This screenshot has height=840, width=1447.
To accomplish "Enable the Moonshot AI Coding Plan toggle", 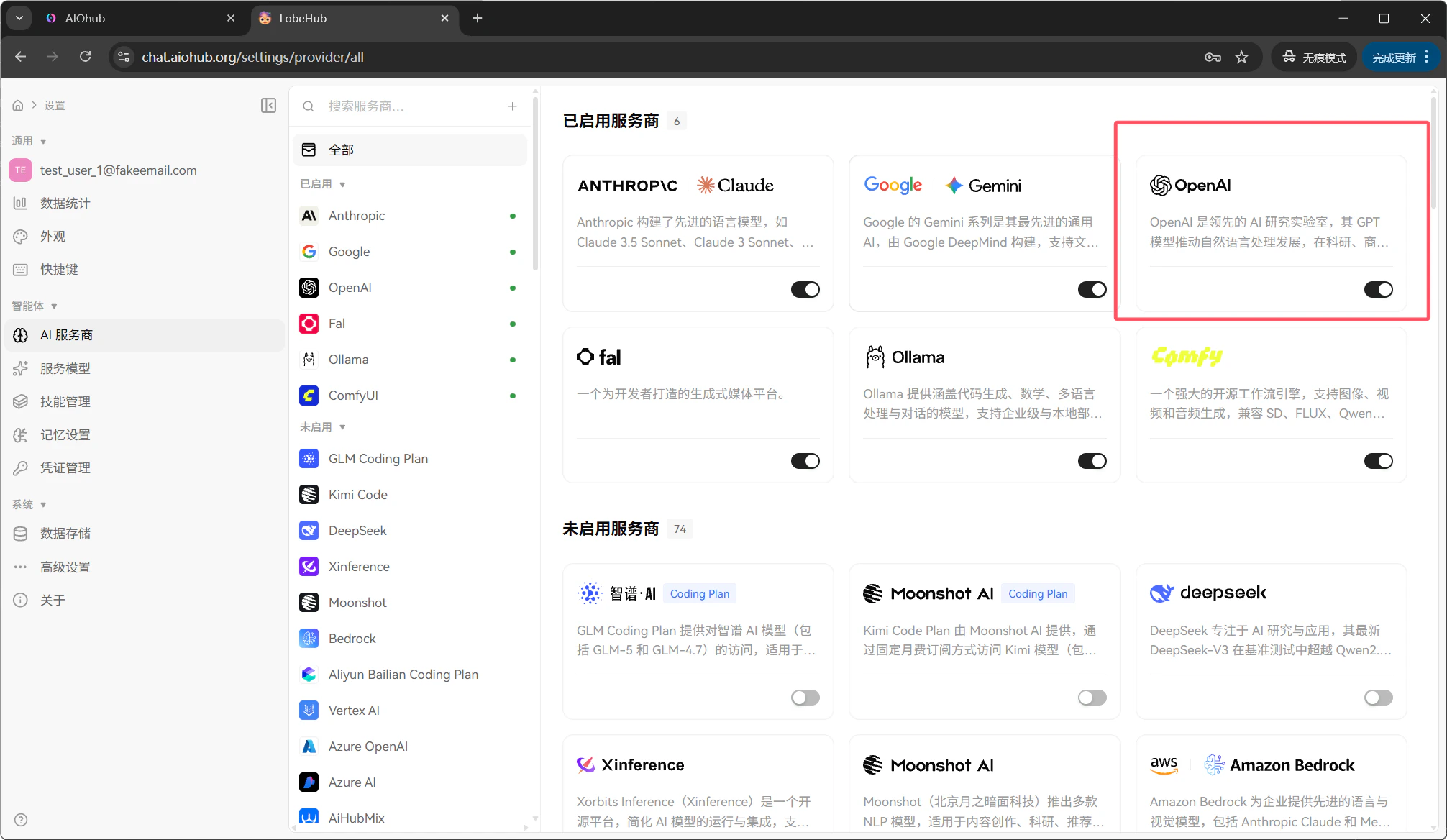I will click(1092, 698).
